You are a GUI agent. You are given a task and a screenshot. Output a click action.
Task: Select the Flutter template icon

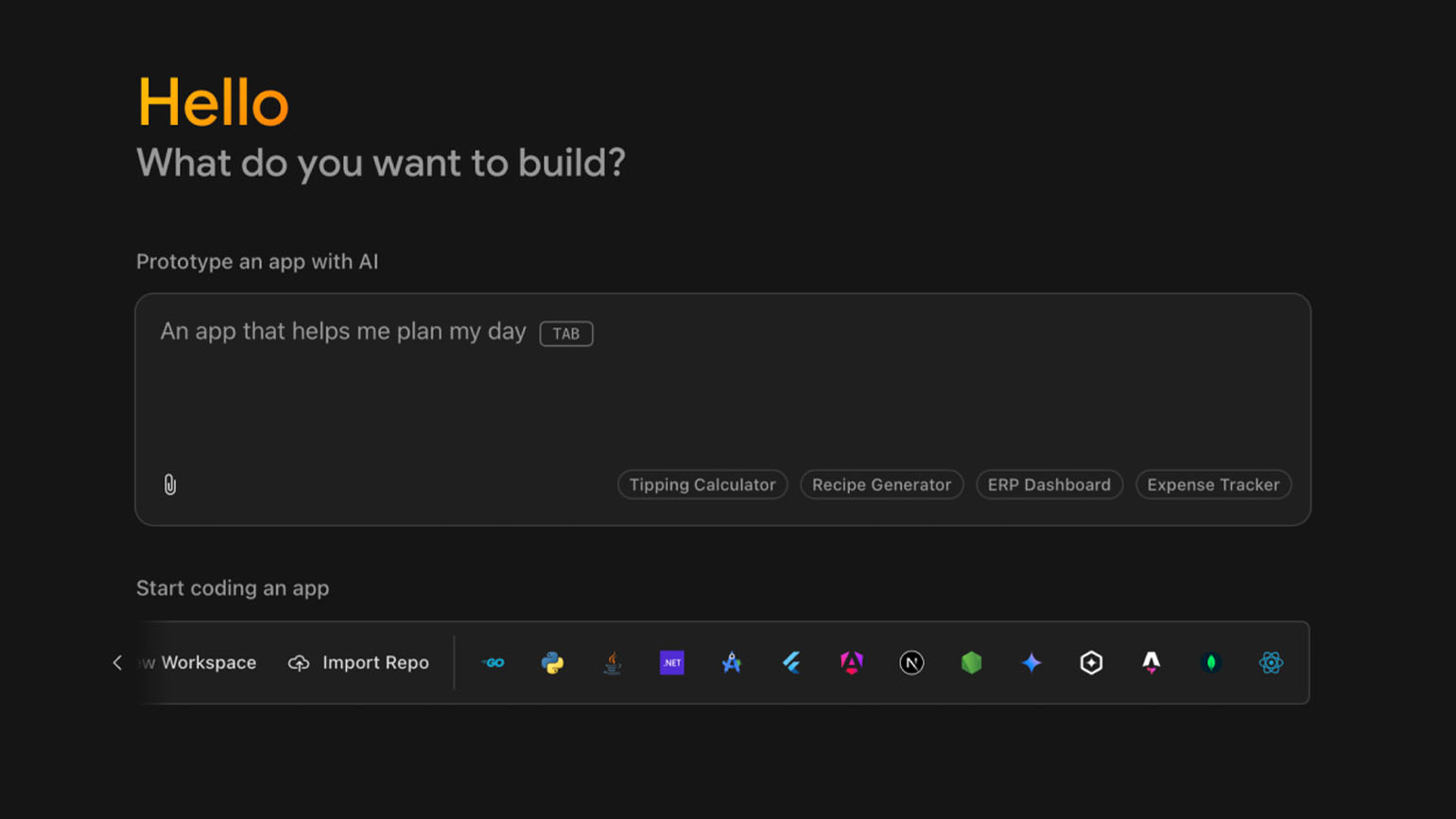click(792, 663)
